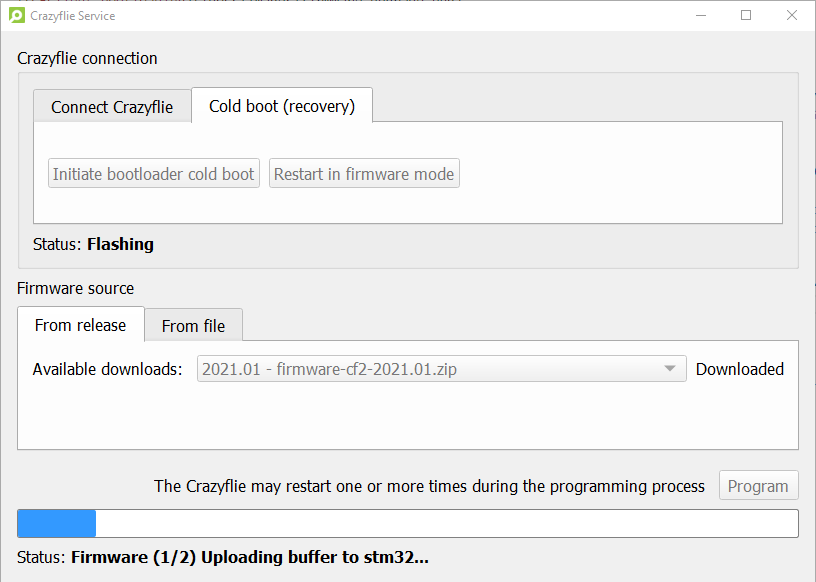This screenshot has height=582, width=816.
Task: Expand the firmware list dropdown arrow
Action: (670, 369)
